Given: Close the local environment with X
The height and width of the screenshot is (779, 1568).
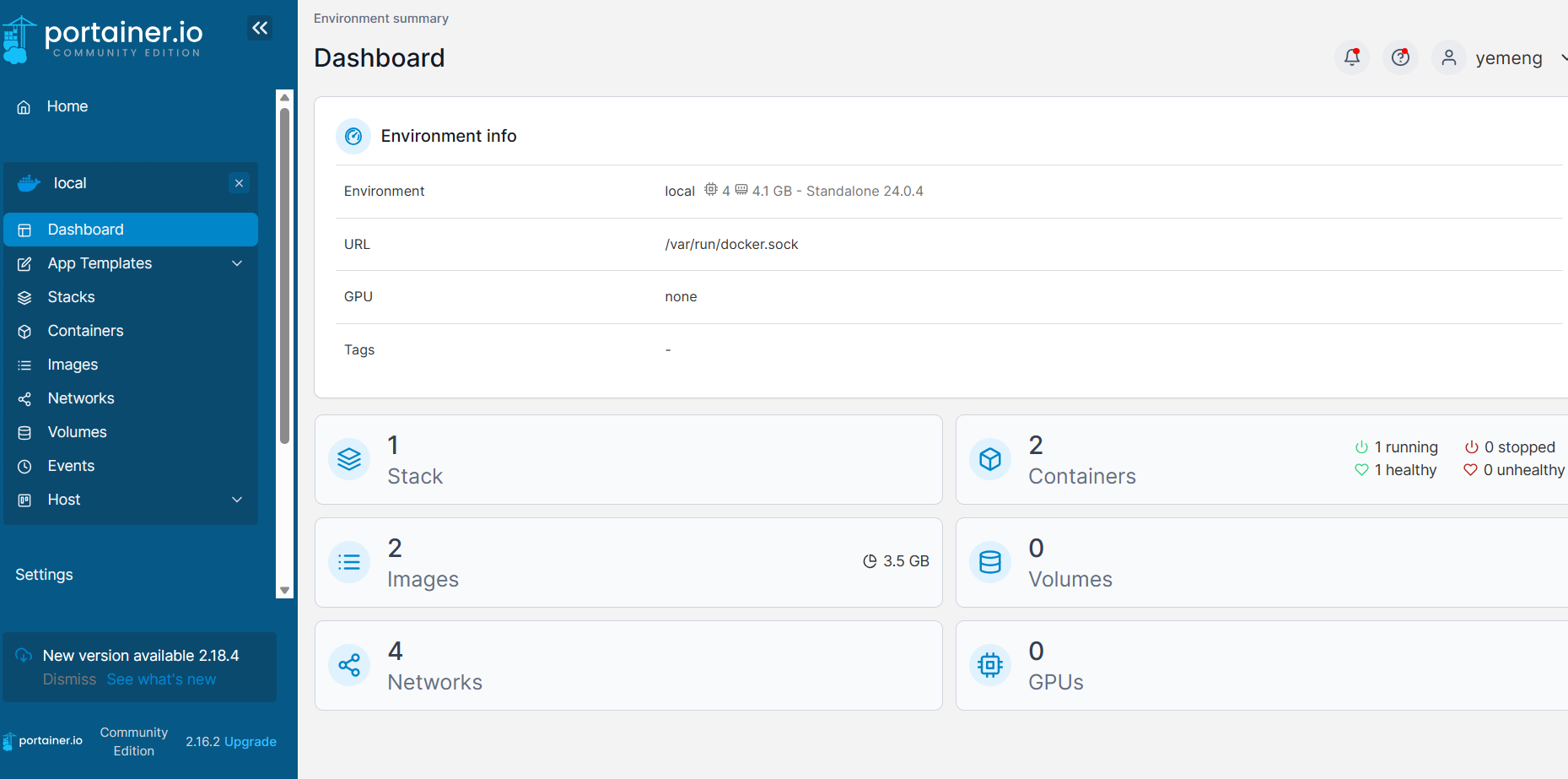Looking at the screenshot, I should 239,183.
